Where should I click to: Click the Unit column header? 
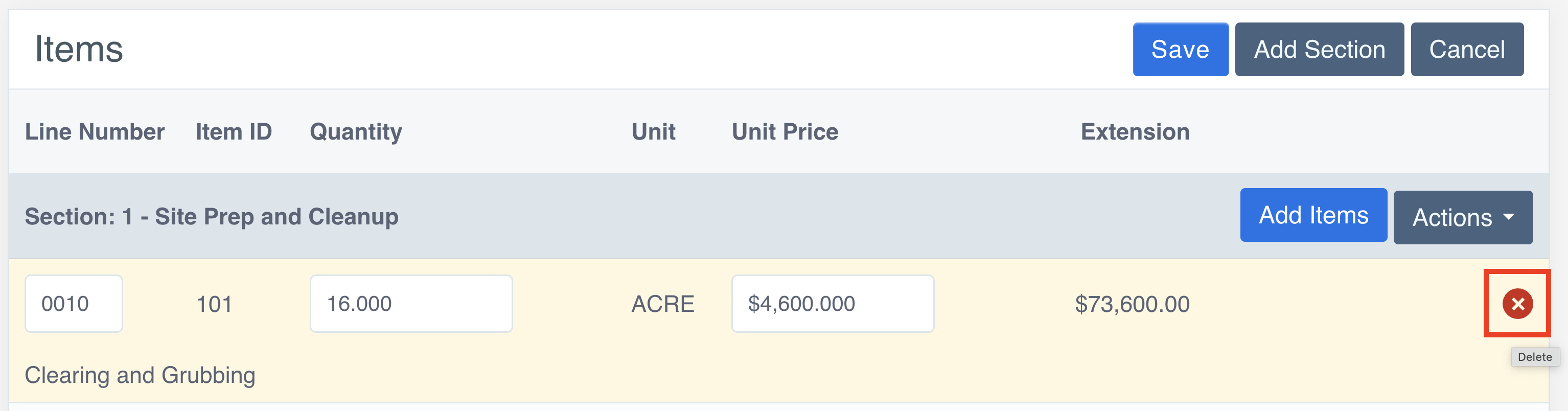(x=653, y=131)
